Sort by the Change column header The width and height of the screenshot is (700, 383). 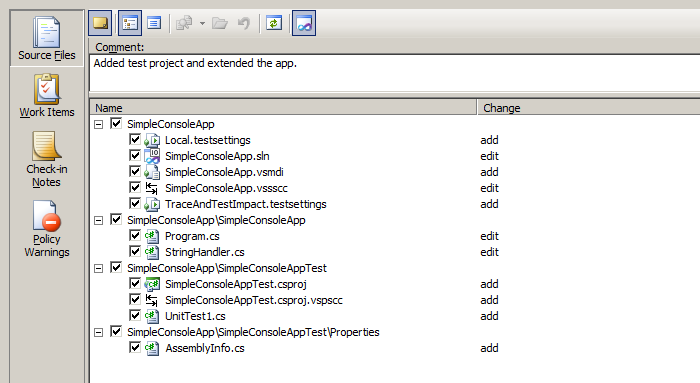click(x=589, y=108)
